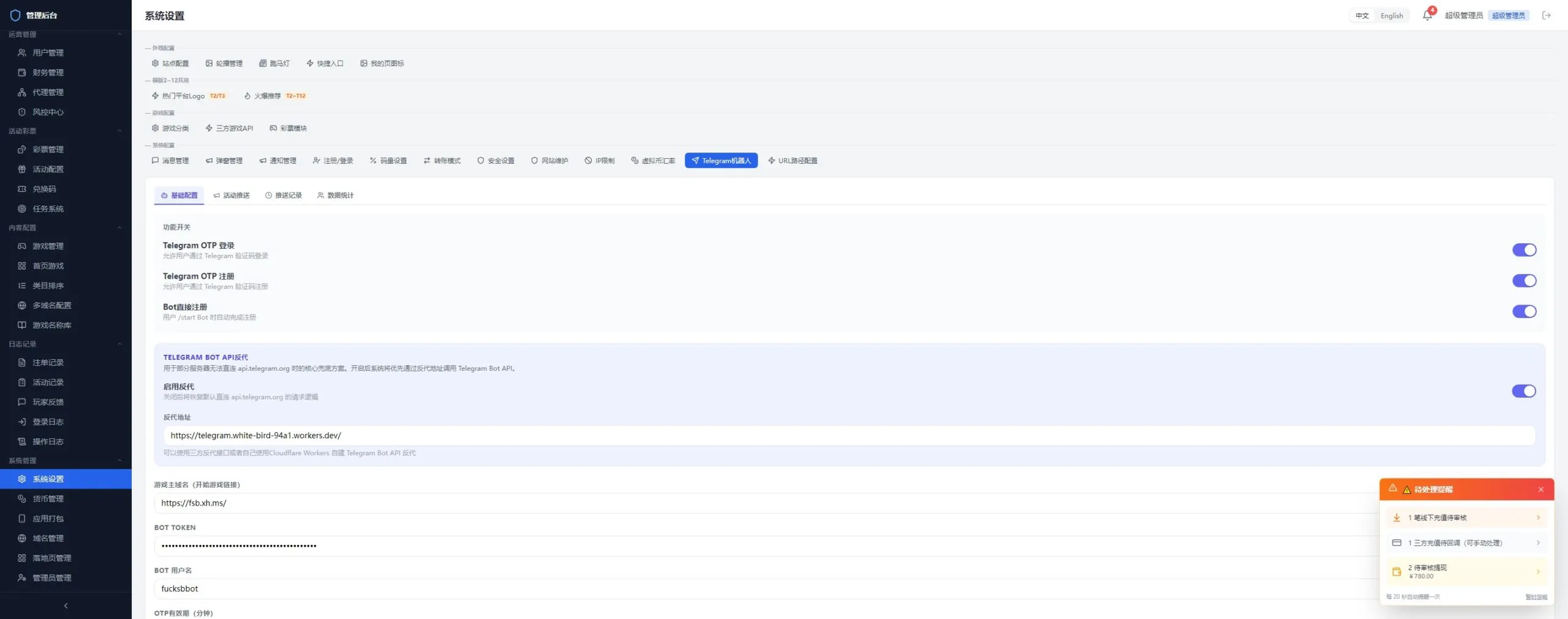Screen dimensions: 1568x619
Task: Open the URL路径配置 settings tab
Action: [x=793, y=161]
